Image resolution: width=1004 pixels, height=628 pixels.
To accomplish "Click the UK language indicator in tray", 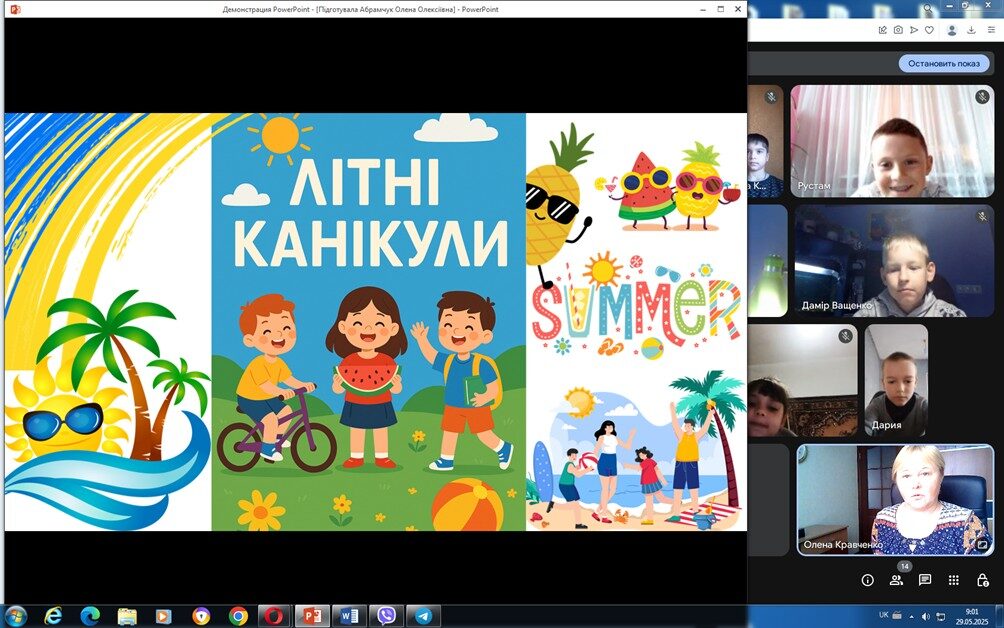I will [x=884, y=615].
